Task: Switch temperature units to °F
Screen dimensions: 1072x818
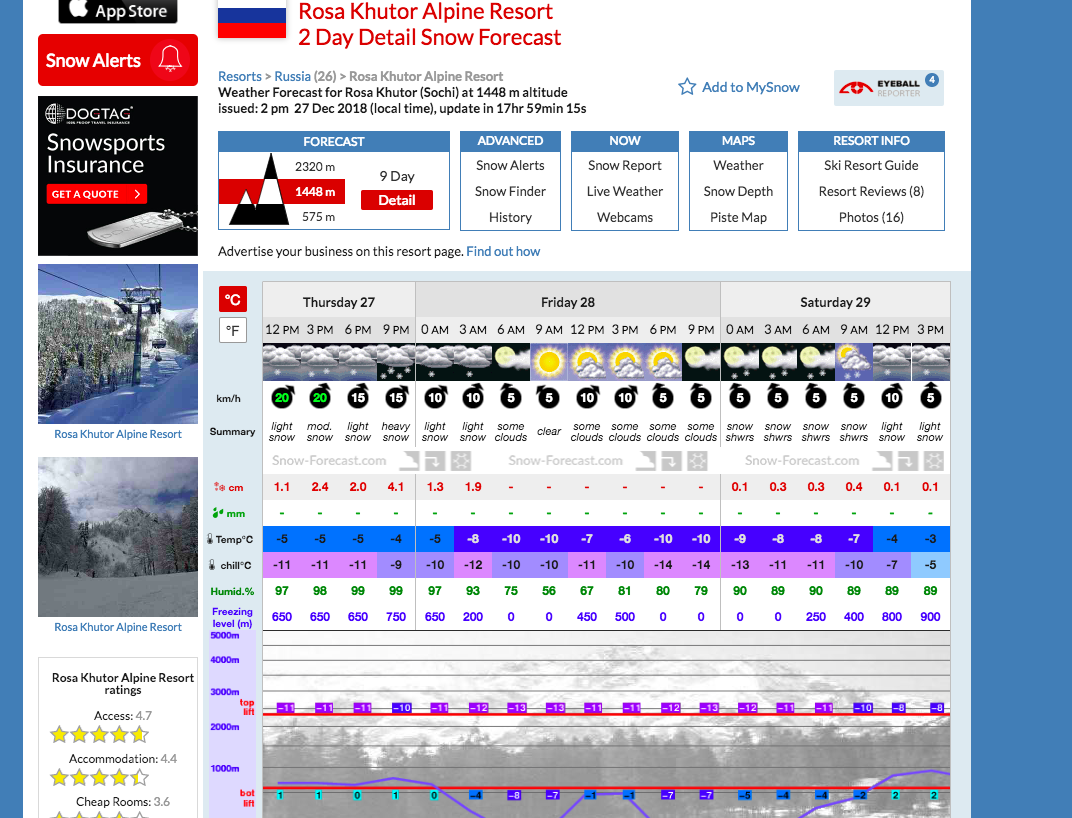Action: pyautogui.click(x=233, y=330)
